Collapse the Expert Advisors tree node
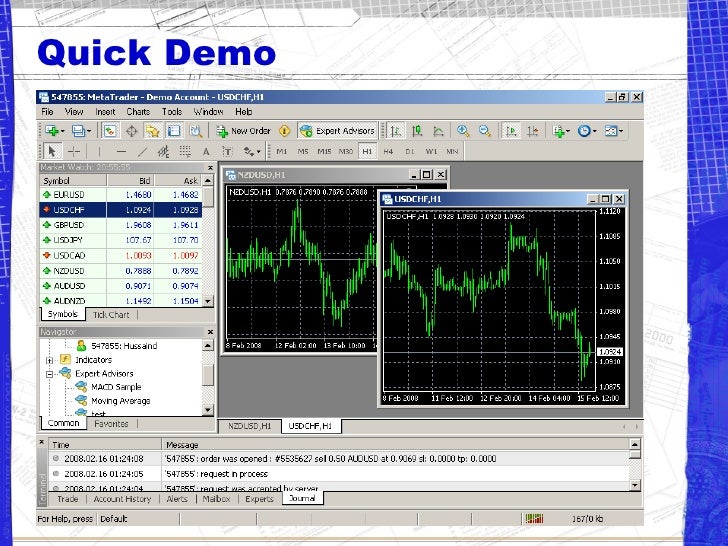Screen dimensions: 728x546 pos(49,374)
